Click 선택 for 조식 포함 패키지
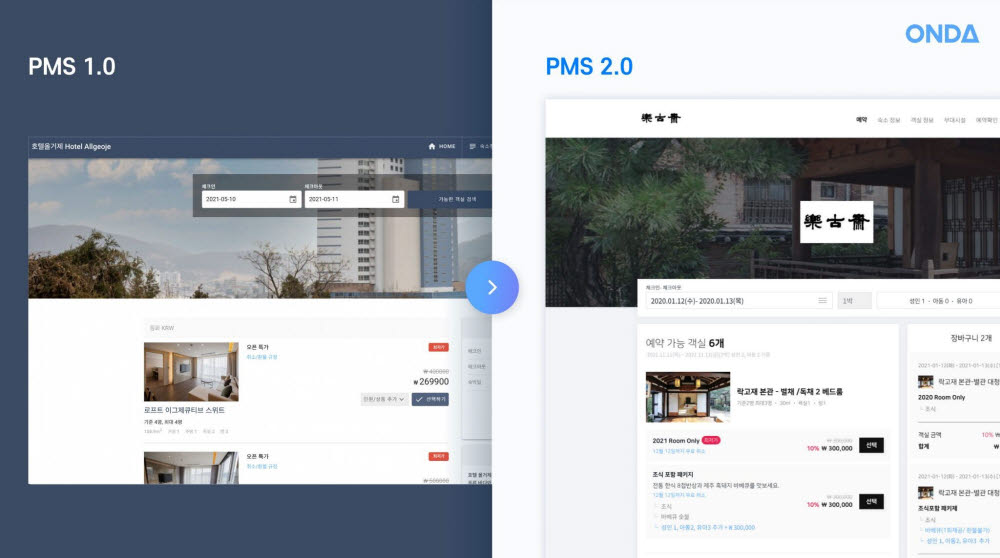Image resolution: width=1000 pixels, height=558 pixels. point(871,502)
